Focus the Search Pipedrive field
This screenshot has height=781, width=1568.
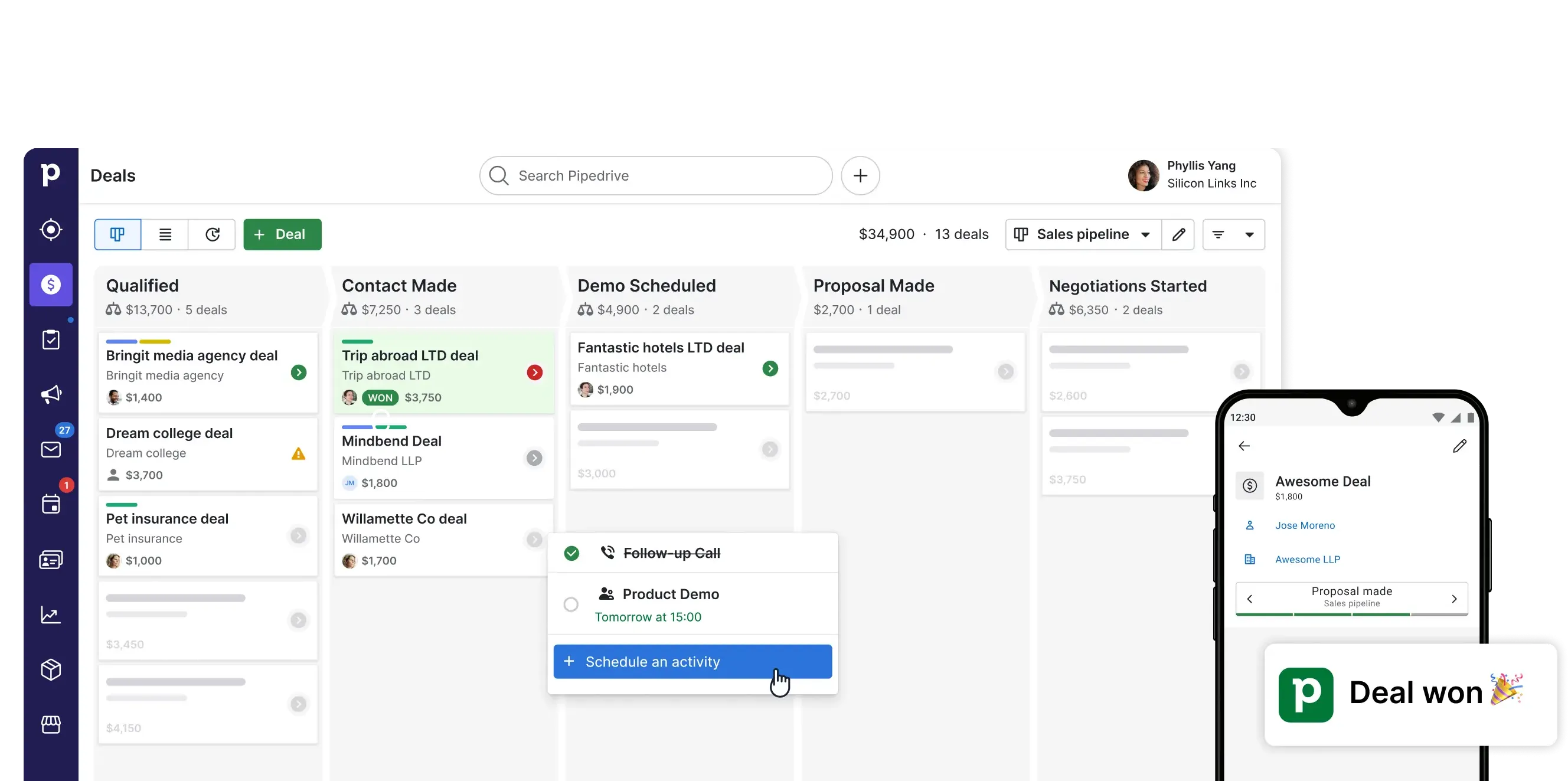(655, 175)
